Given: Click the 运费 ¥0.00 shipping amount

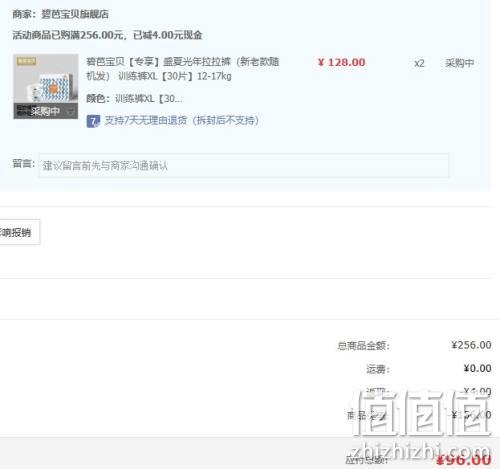Looking at the screenshot, I should click(x=477, y=368).
